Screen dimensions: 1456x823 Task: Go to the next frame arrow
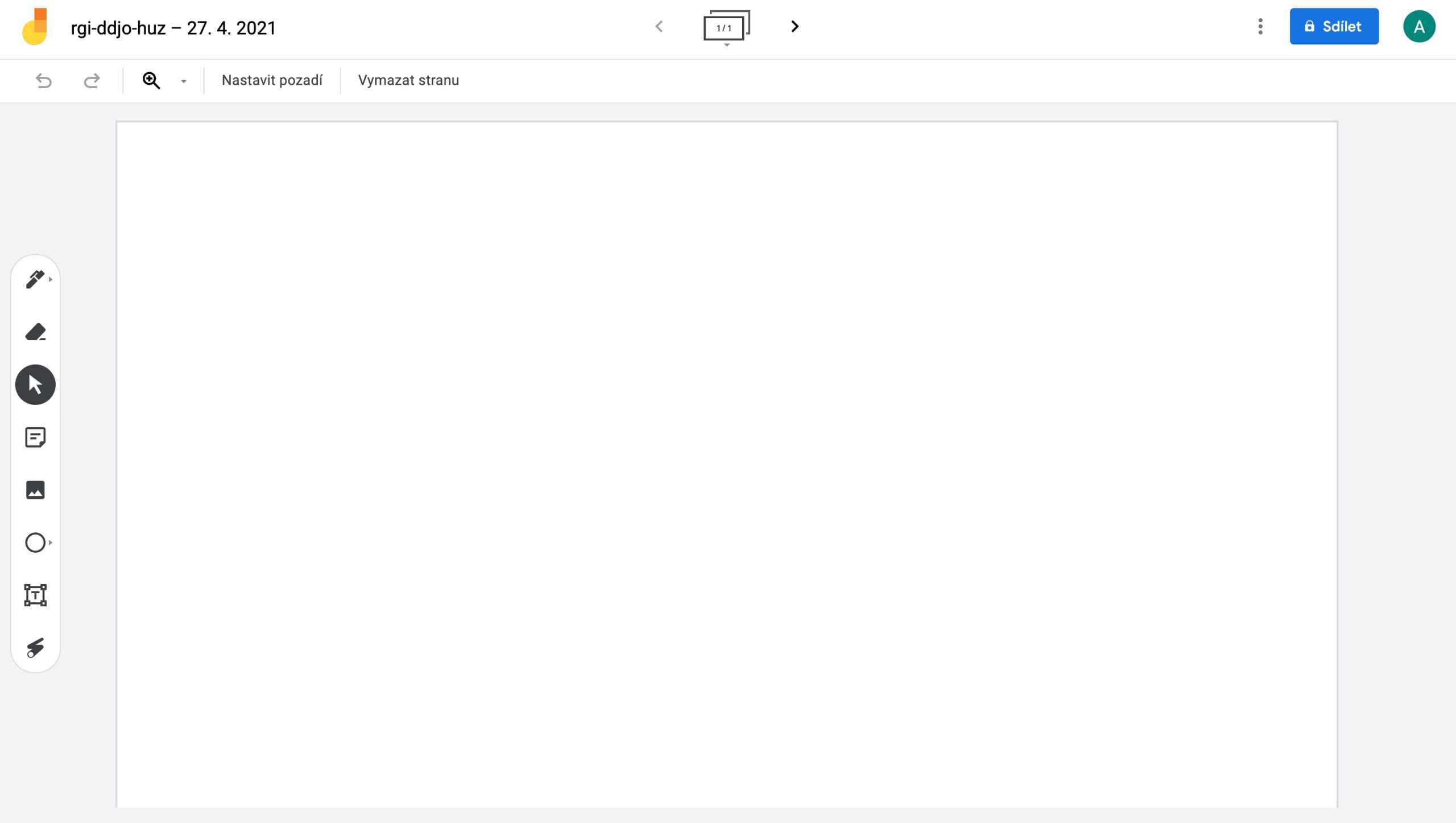tap(795, 26)
